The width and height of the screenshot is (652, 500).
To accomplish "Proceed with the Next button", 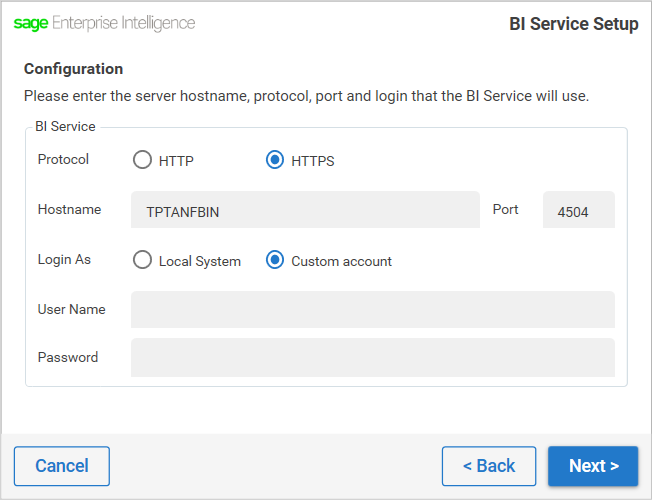I will click(593, 466).
